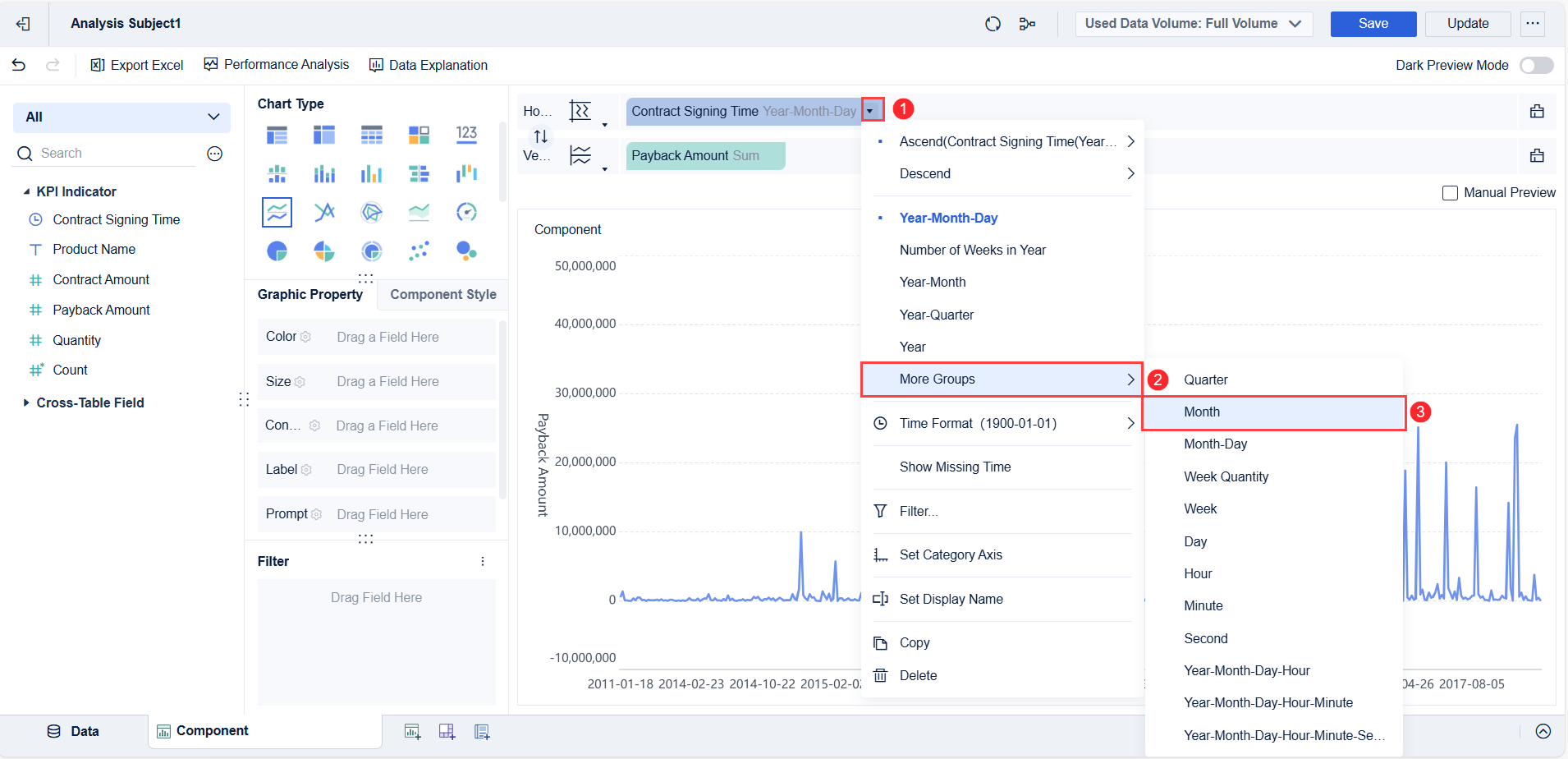Click the undo arrow icon
Screen dimensions: 1568x759
coord(19,65)
